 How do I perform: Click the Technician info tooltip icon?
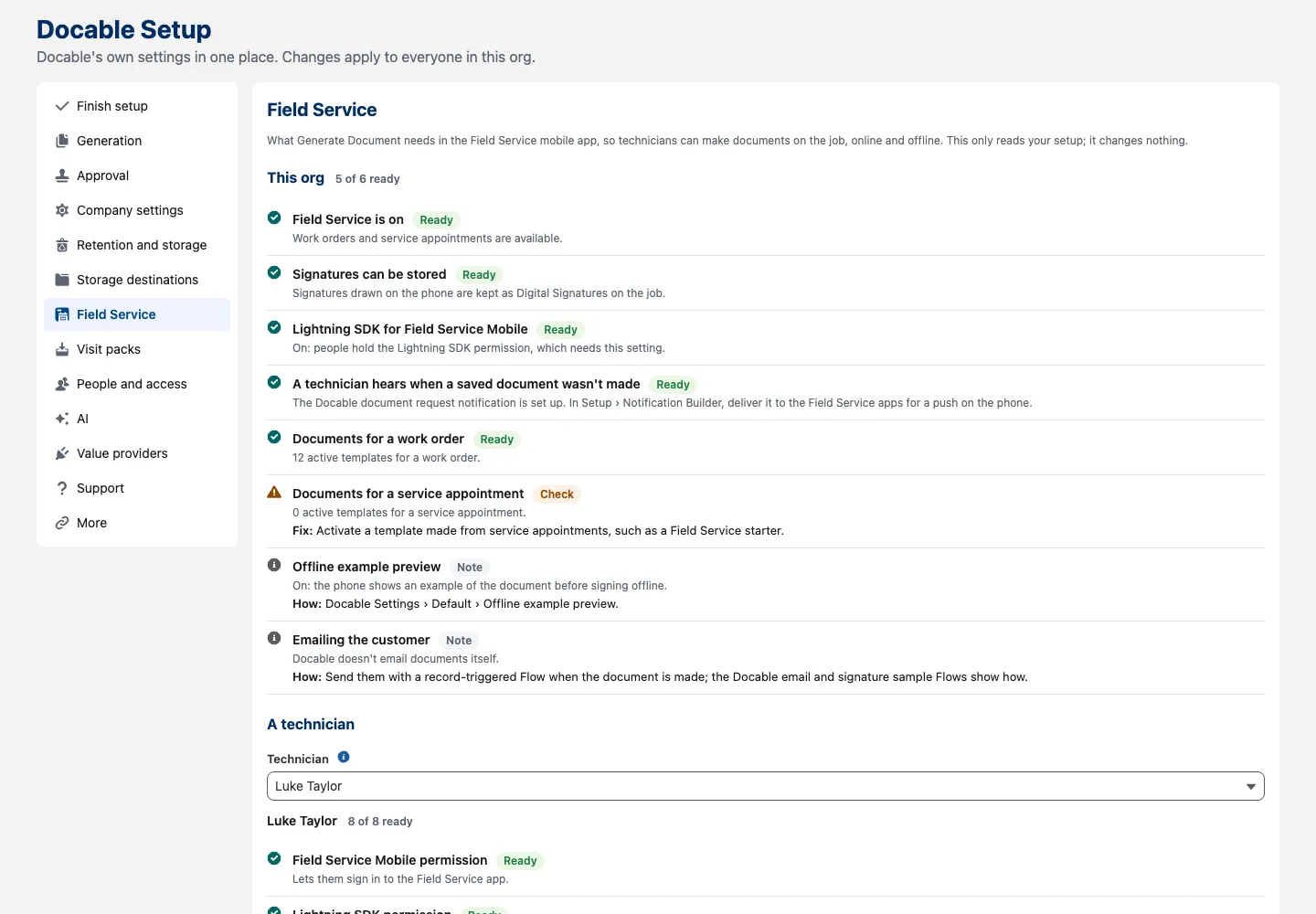pos(344,757)
